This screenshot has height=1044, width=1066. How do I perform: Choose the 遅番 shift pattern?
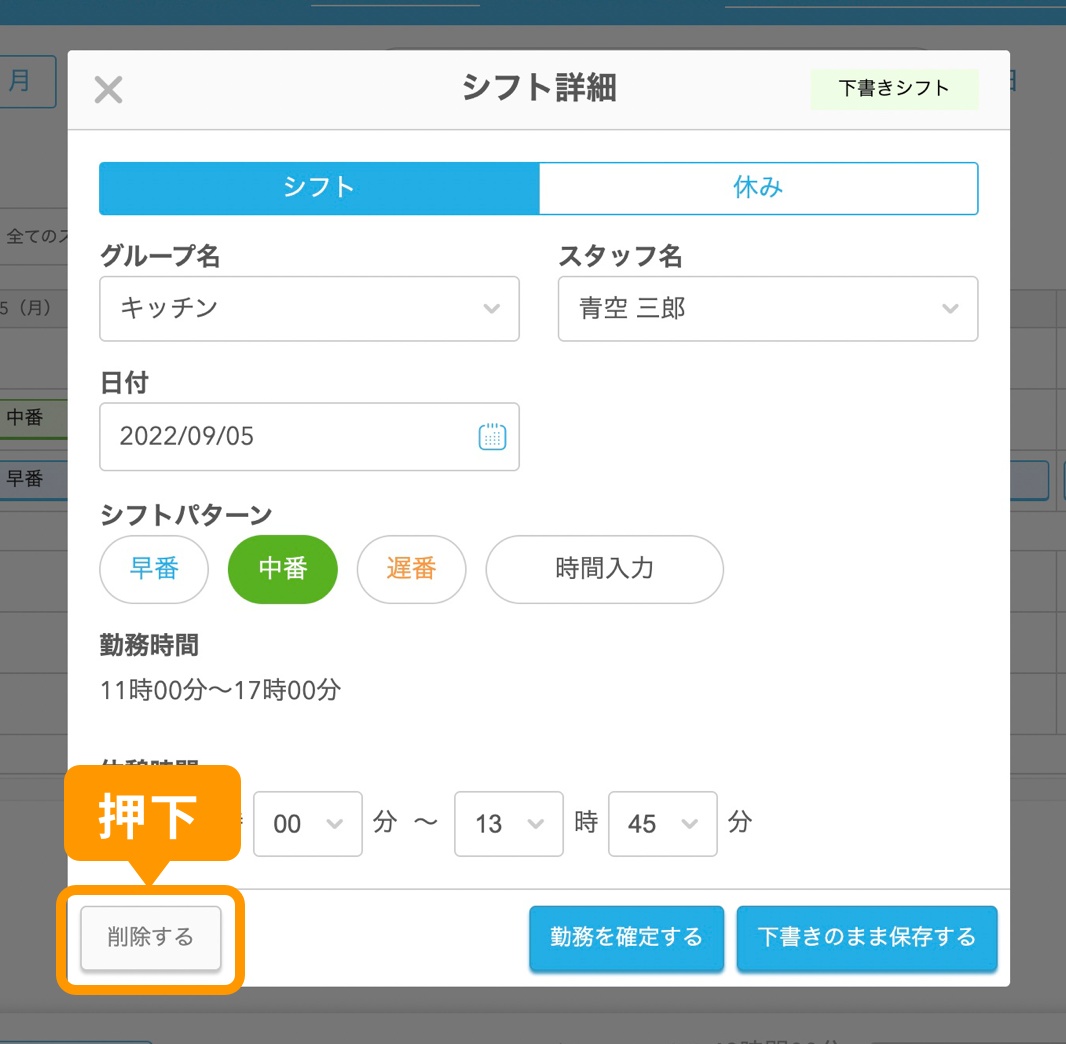tap(411, 569)
